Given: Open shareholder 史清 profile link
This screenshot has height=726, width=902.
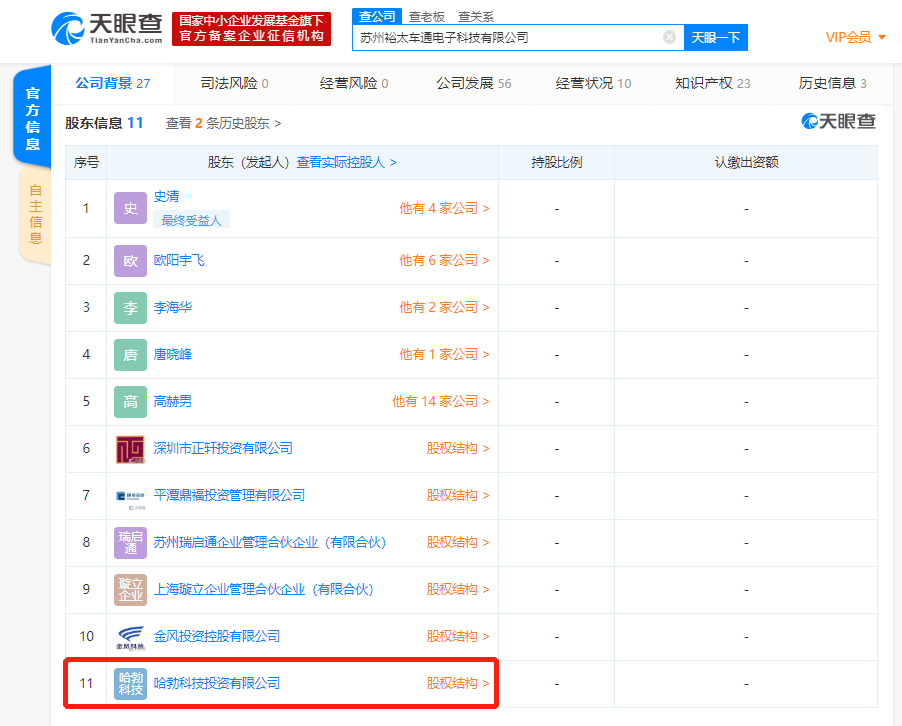Looking at the screenshot, I should point(166,196).
